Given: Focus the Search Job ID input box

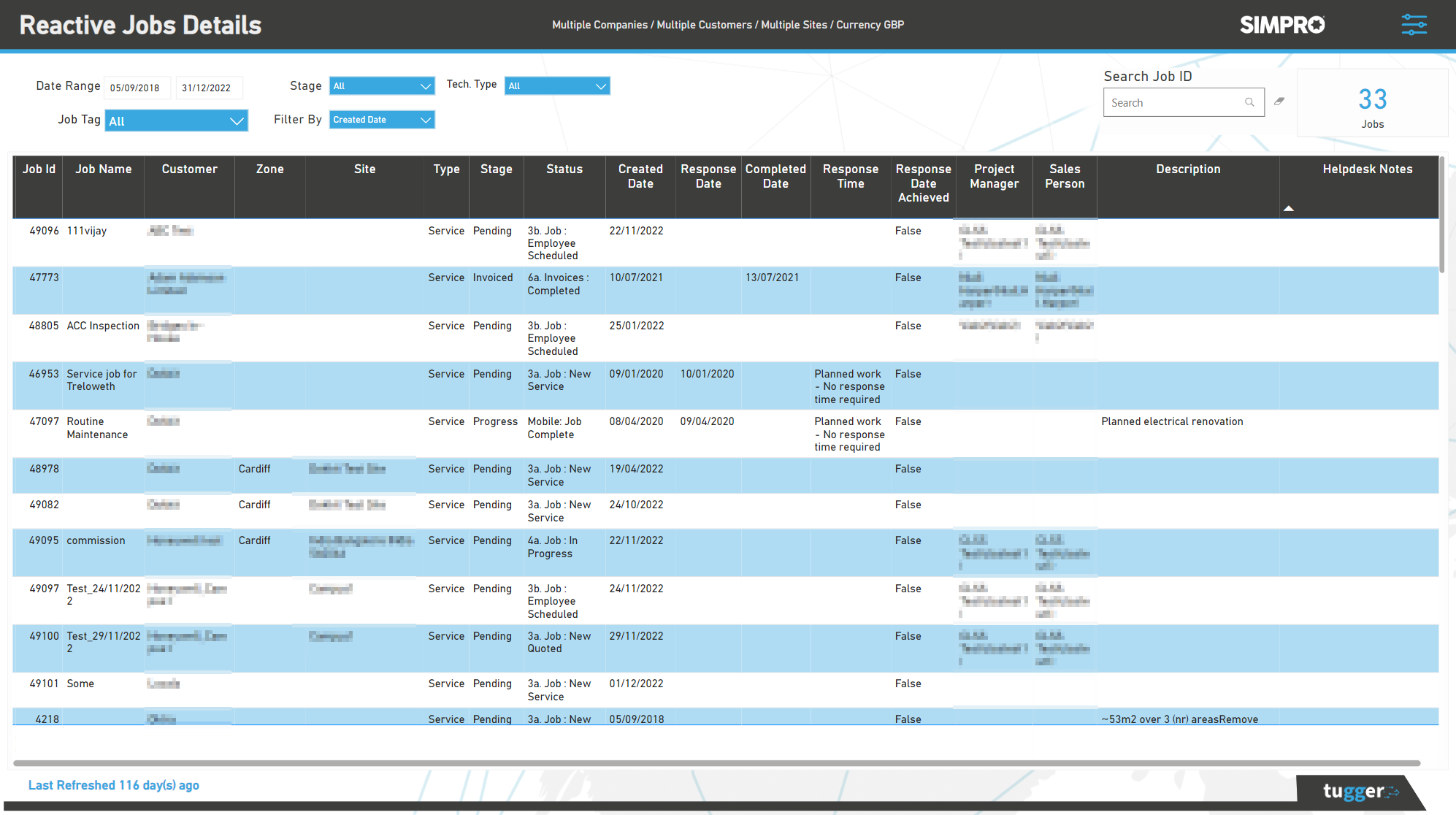Looking at the screenshot, I should coord(1184,102).
